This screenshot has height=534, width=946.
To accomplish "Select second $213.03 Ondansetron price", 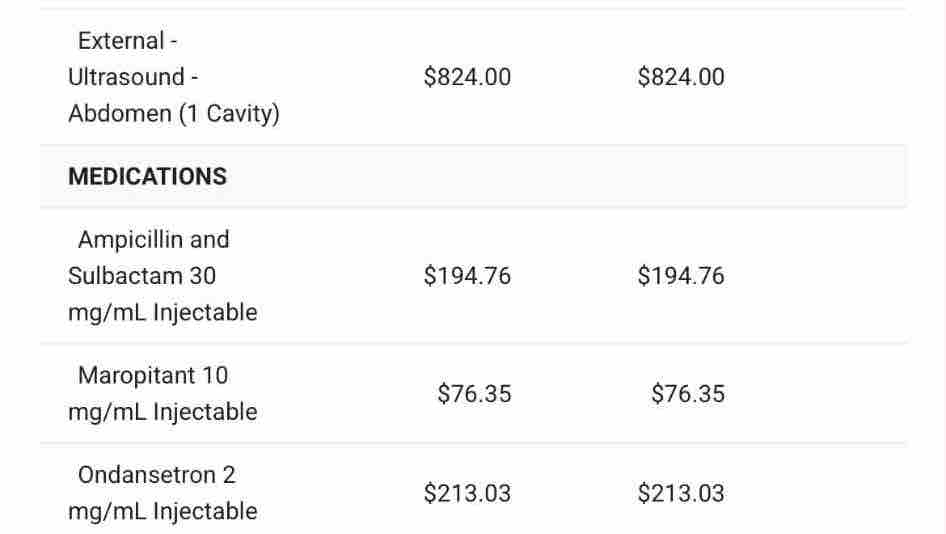I will pos(681,493).
